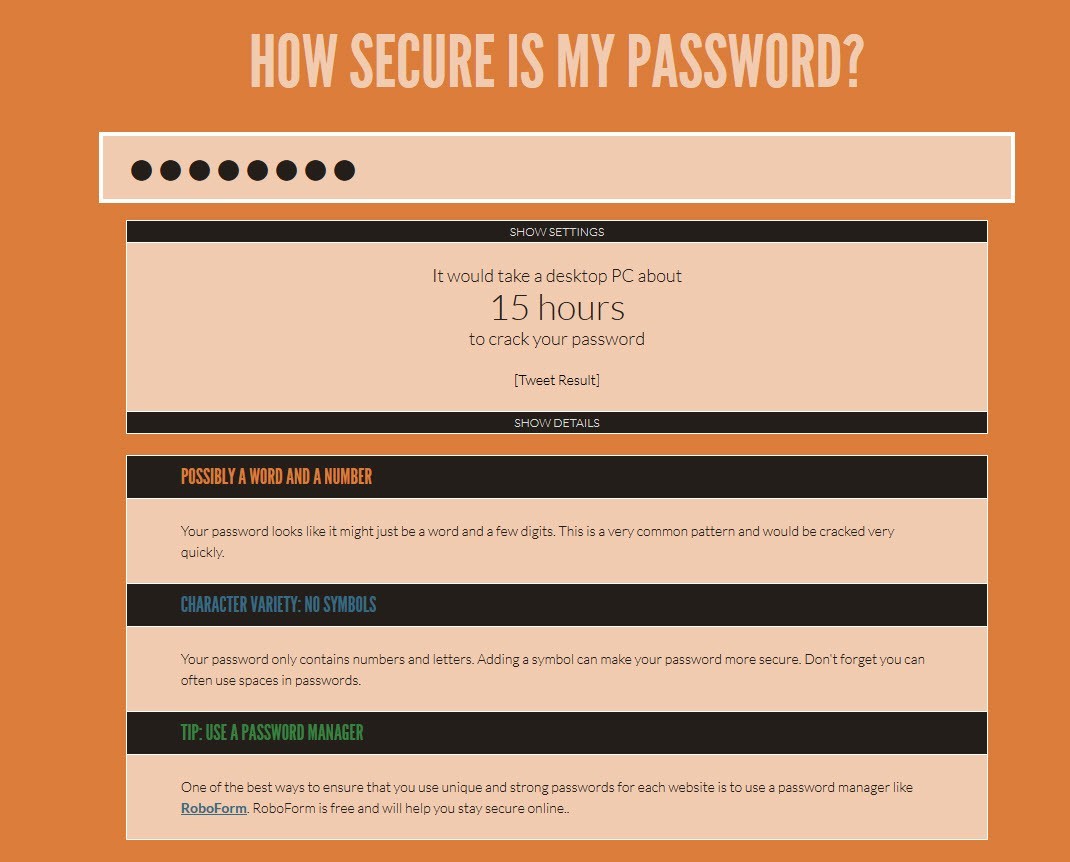Click 'It would take a desktop PC about' text
Screen dimensions: 1070x862
pyautogui.click(x=557, y=276)
